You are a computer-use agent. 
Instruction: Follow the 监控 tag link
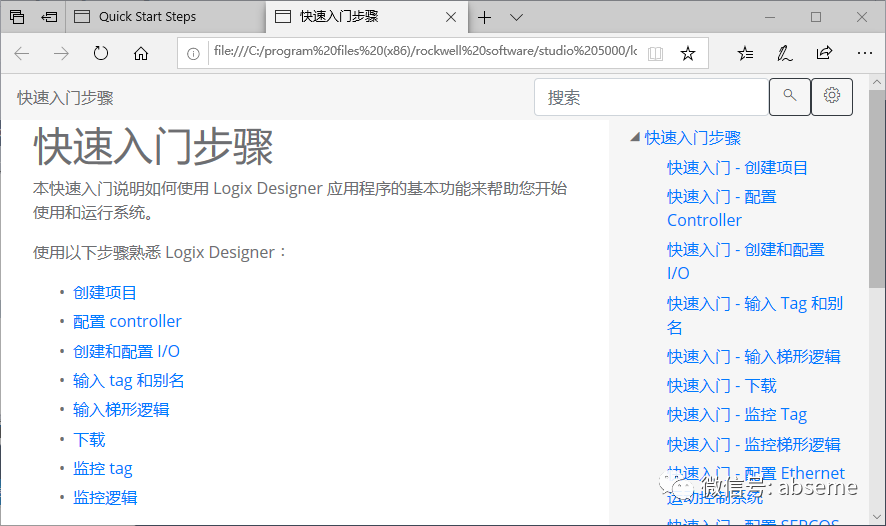(x=102, y=468)
